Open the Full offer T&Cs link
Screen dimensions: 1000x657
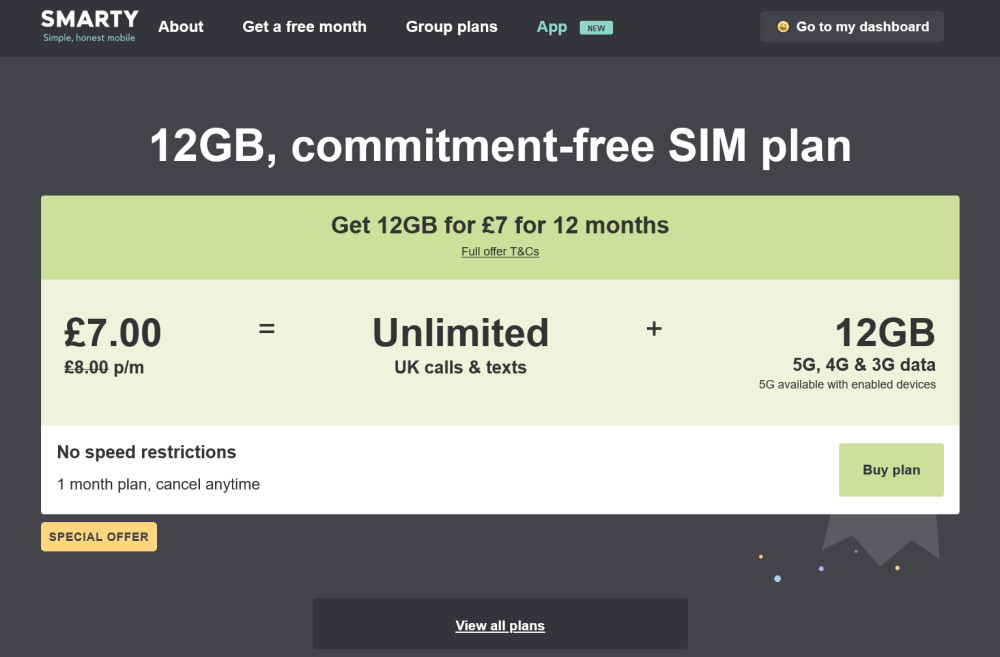point(500,251)
